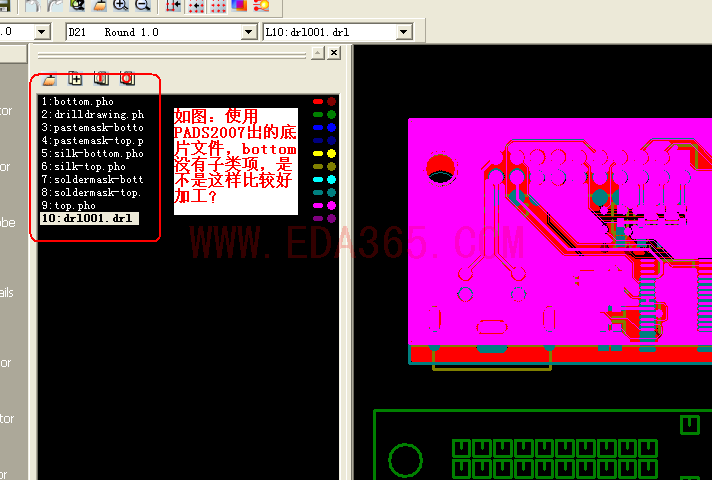This screenshot has height=480, width=713.
Task: Click the navy flash-color circle for pastemask-top
Action: 332,140
